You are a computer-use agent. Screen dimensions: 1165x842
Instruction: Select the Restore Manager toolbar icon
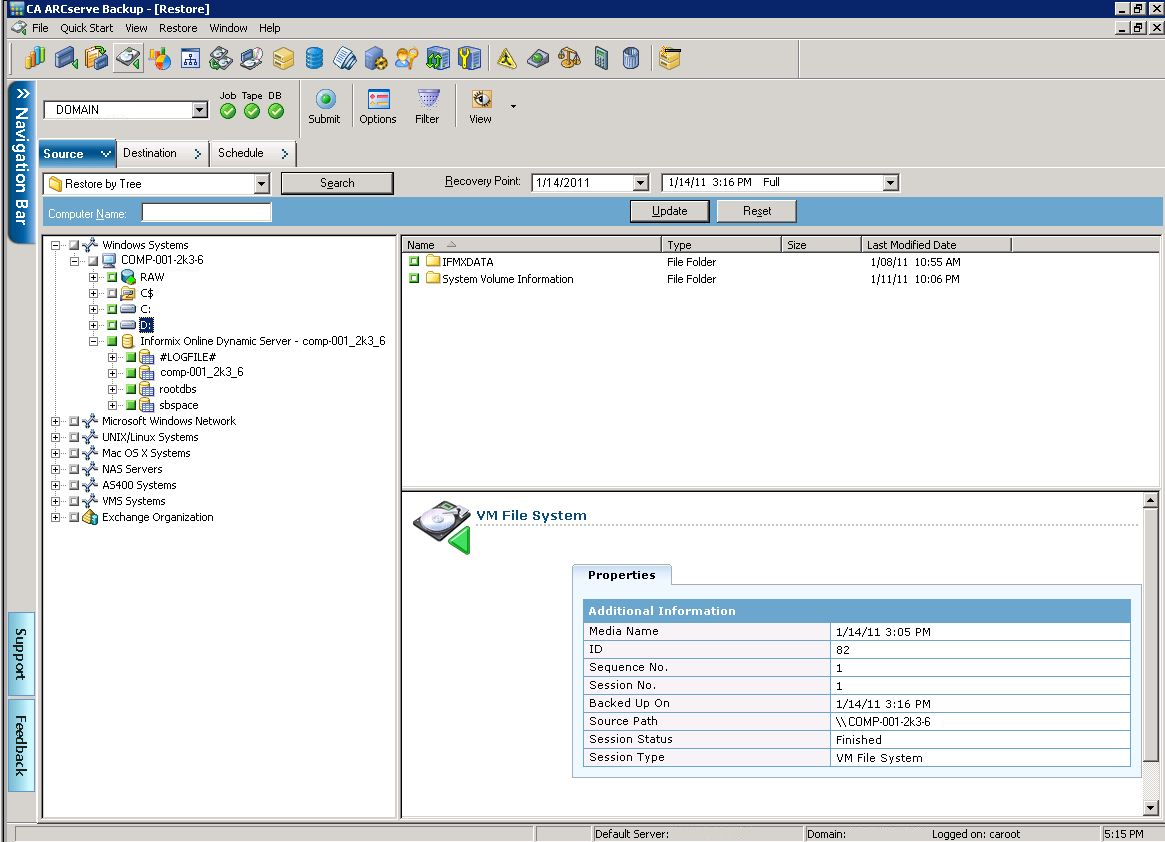(127, 58)
